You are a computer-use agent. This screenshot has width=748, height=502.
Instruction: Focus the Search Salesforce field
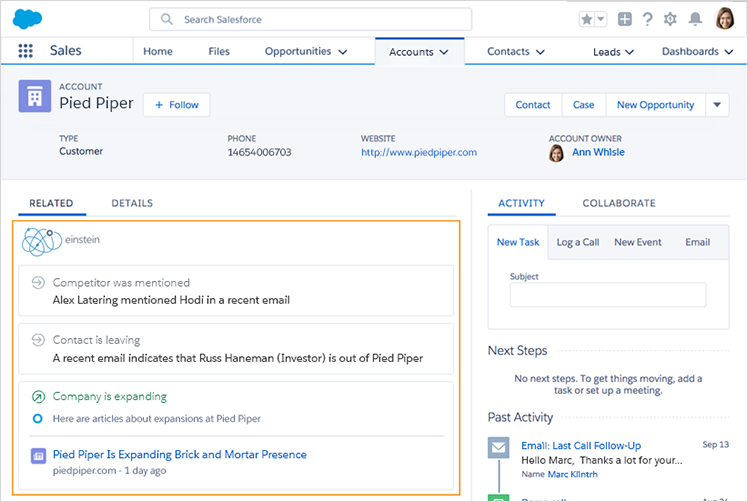(x=311, y=19)
